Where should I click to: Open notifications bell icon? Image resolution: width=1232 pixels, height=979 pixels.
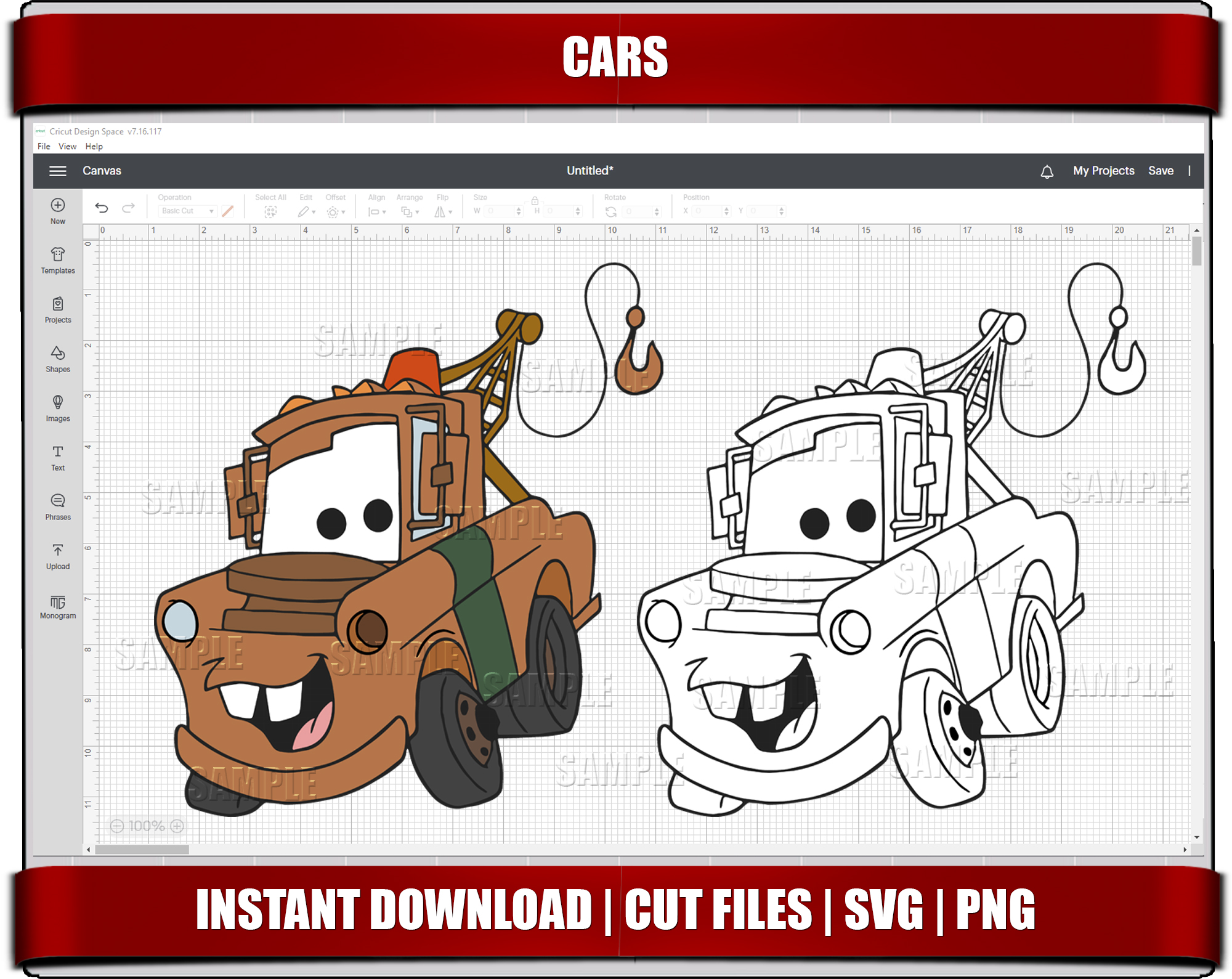1047,171
